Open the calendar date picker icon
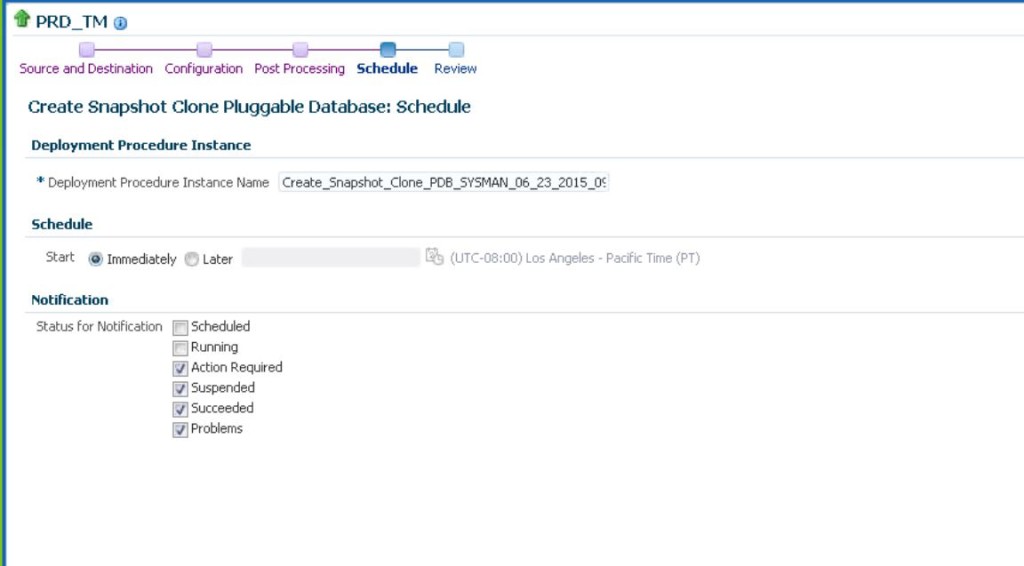This screenshot has height=566, width=1024. [x=434, y=257]
